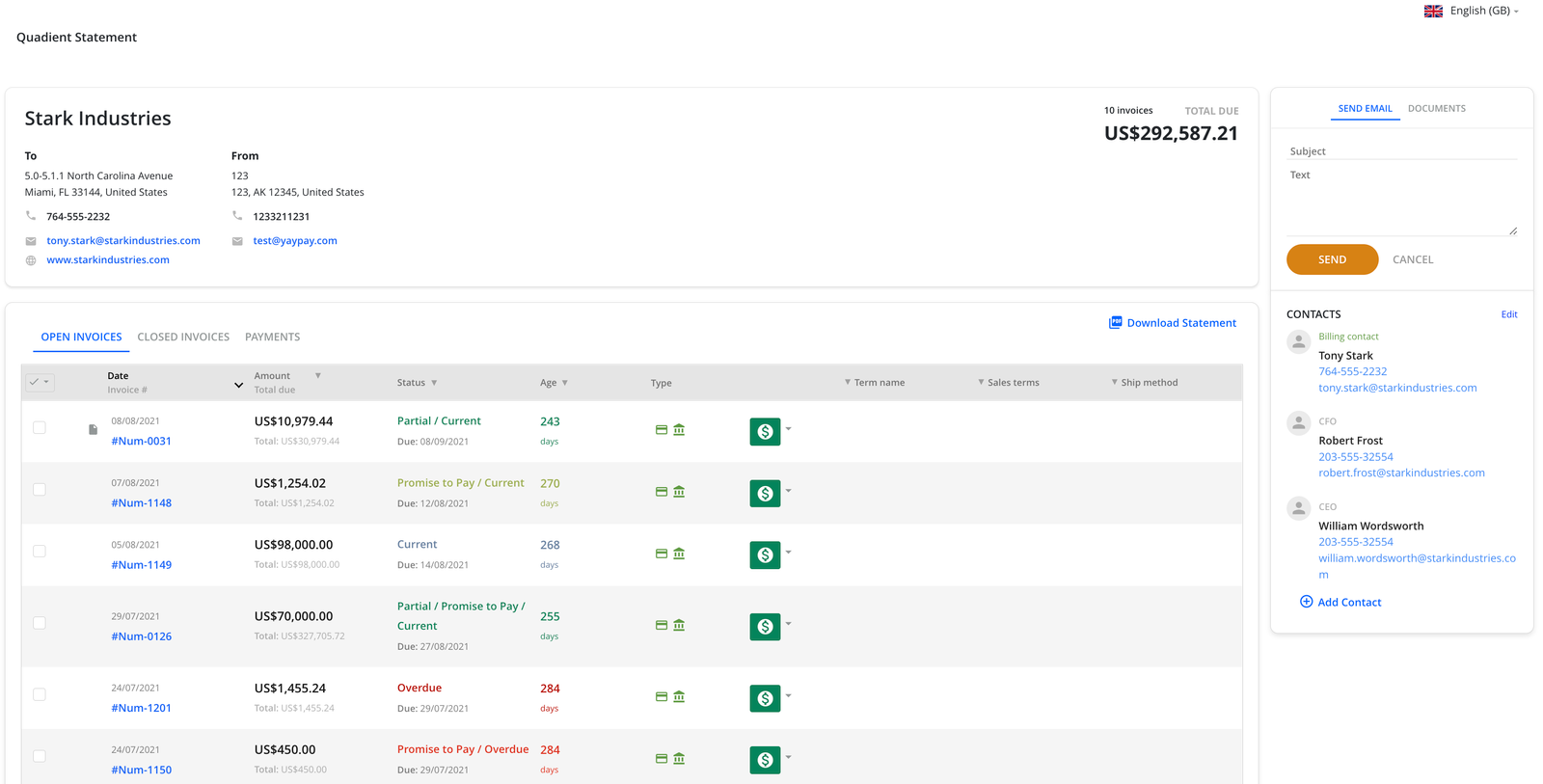Switch to the Closed Invoices tab
1543x784 pixels.
[183, 337]
